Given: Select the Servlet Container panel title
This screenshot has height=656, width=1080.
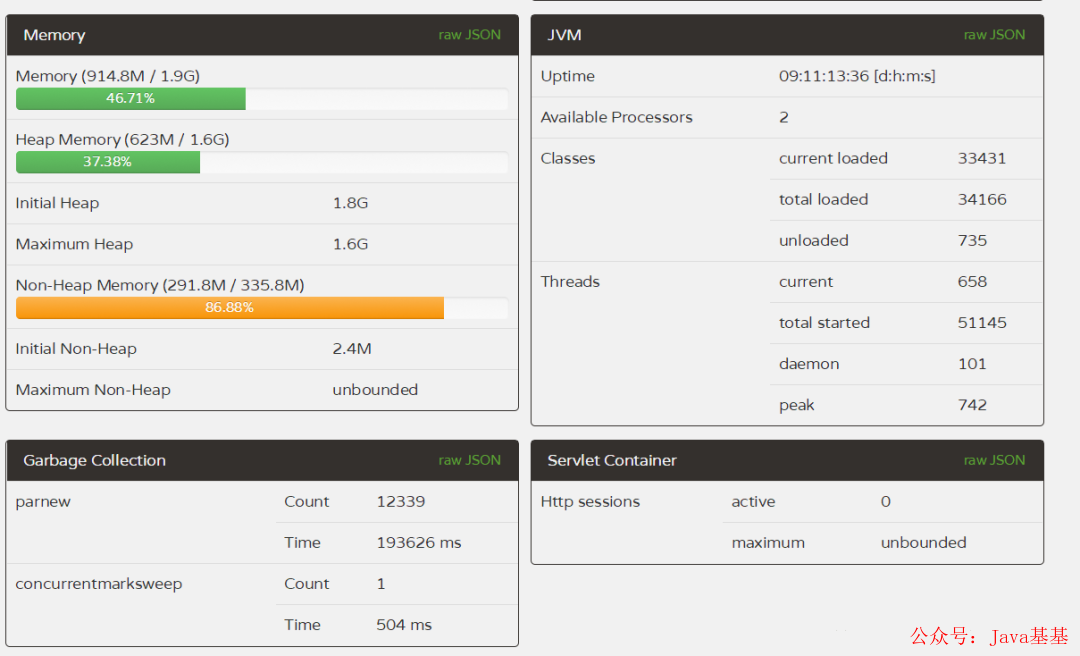Looking at the screenshot, I should tap(612, 460).
